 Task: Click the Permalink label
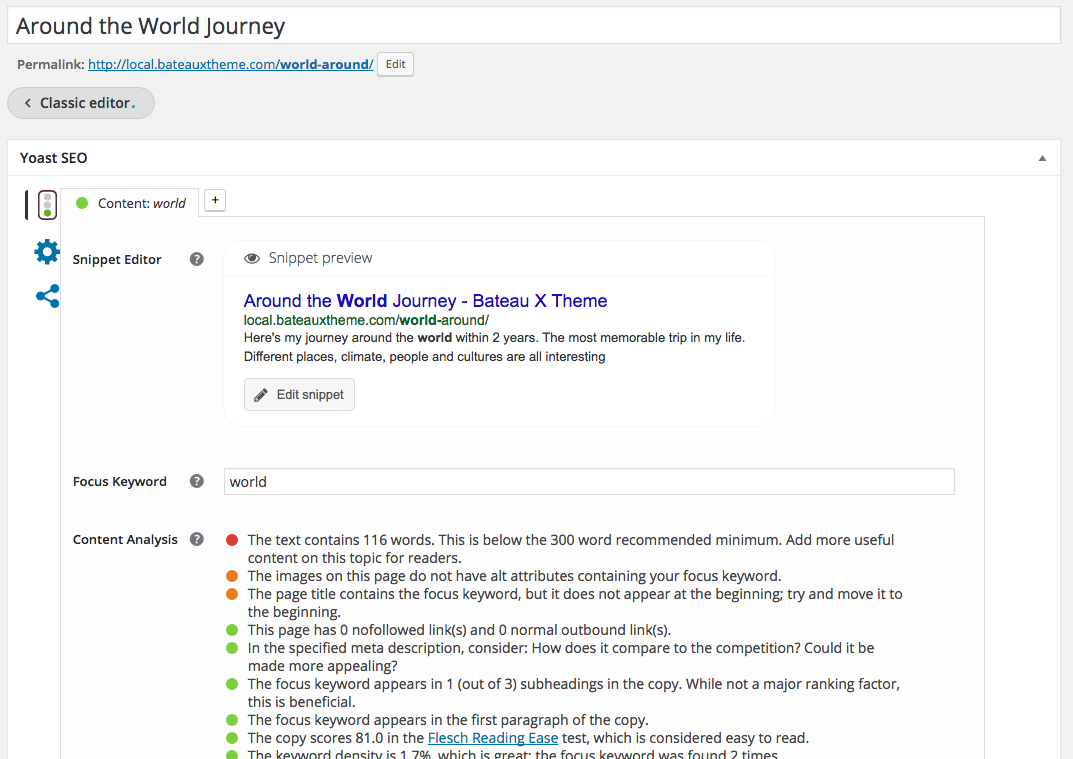point(51,64)
